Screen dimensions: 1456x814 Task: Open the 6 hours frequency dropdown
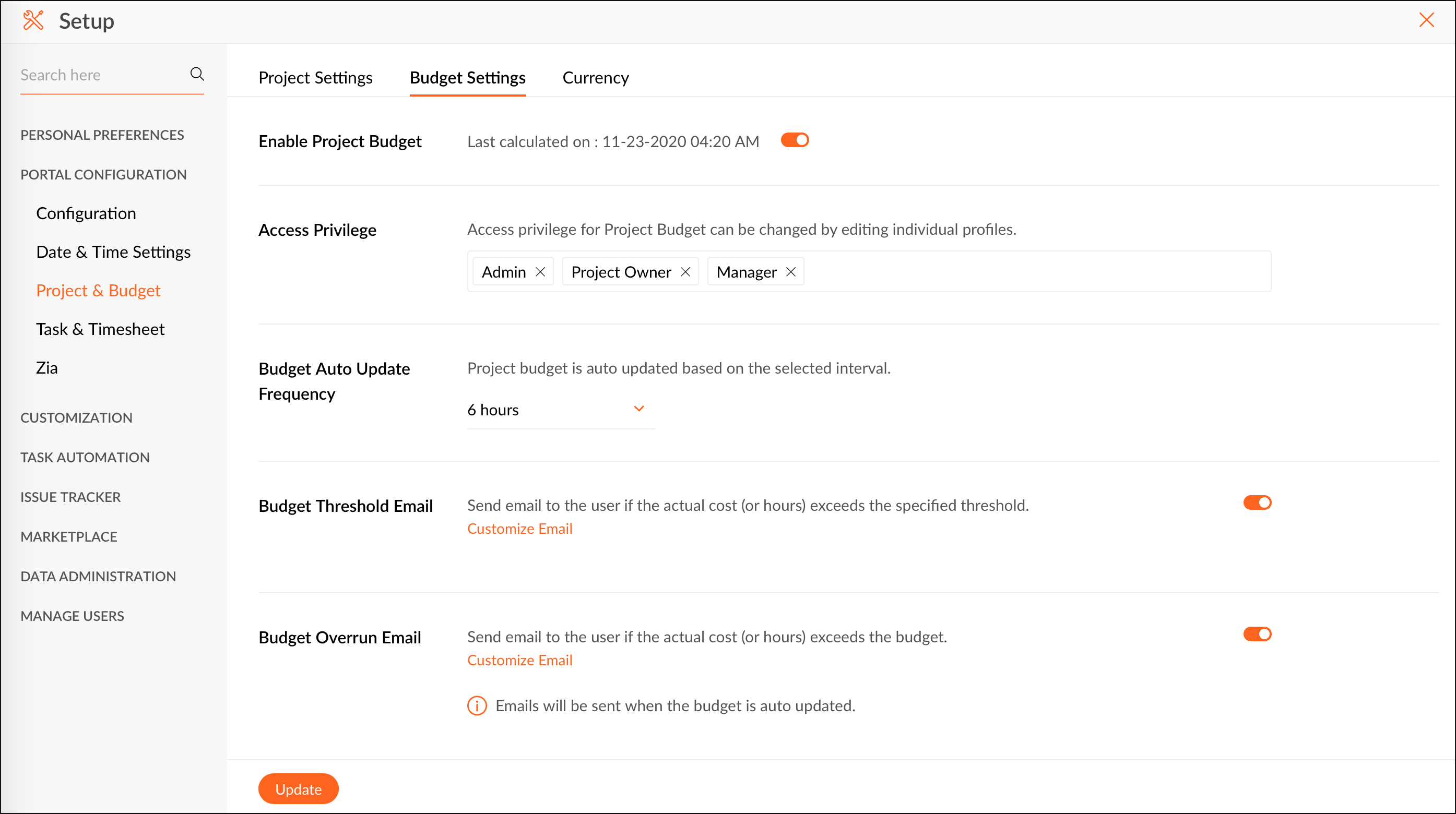tap(560, 410)
